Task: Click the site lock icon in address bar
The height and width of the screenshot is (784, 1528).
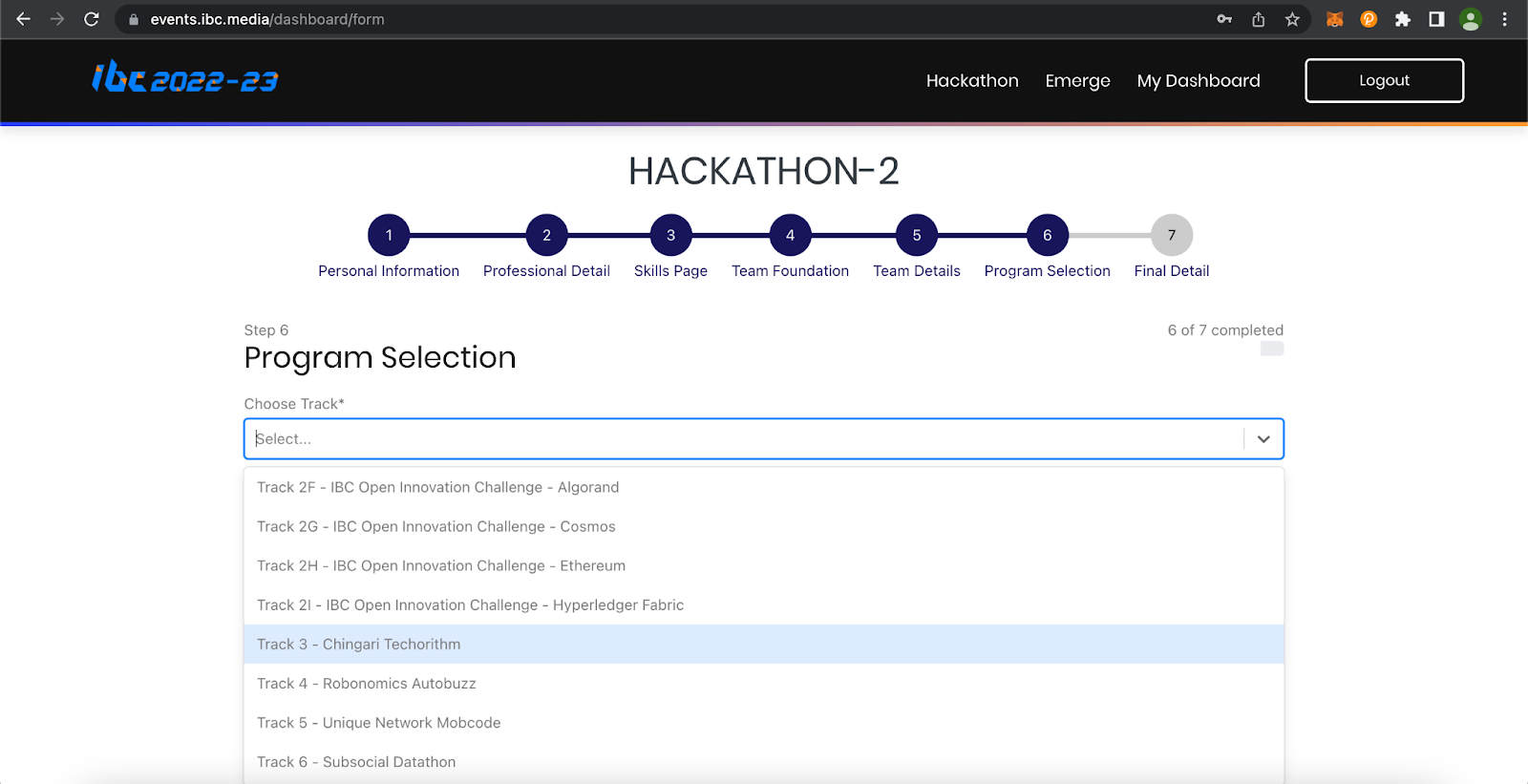Action: click(x=134, y=19)
